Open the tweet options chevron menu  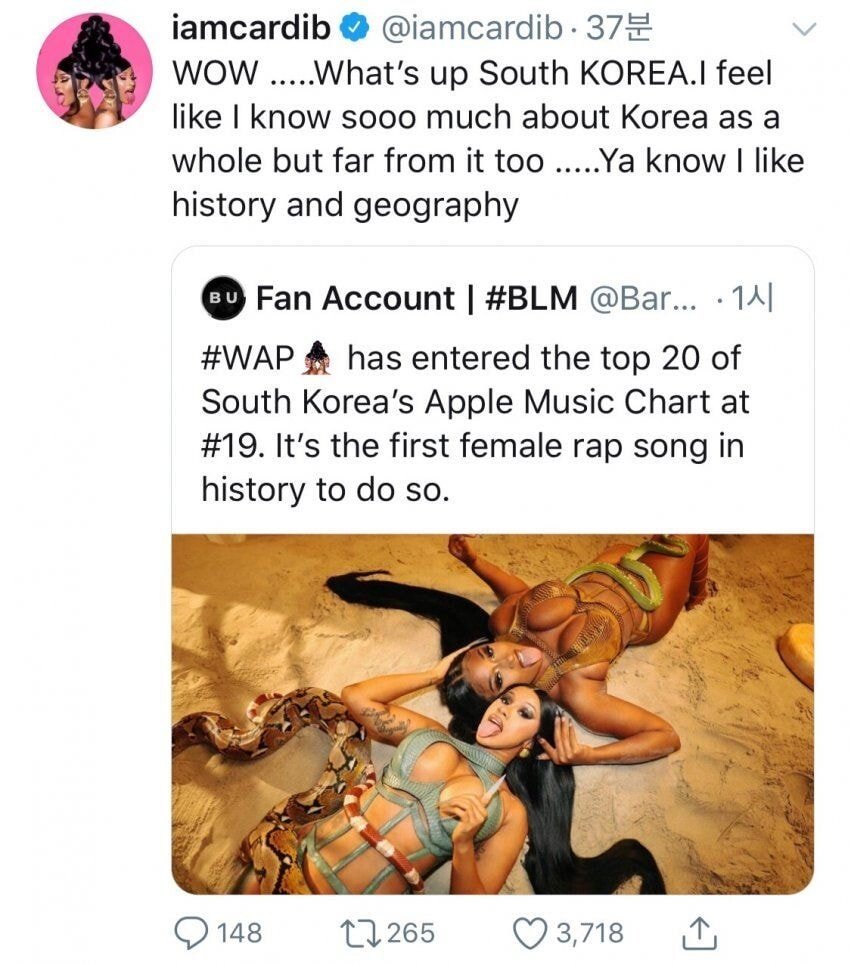click(802, 32)
